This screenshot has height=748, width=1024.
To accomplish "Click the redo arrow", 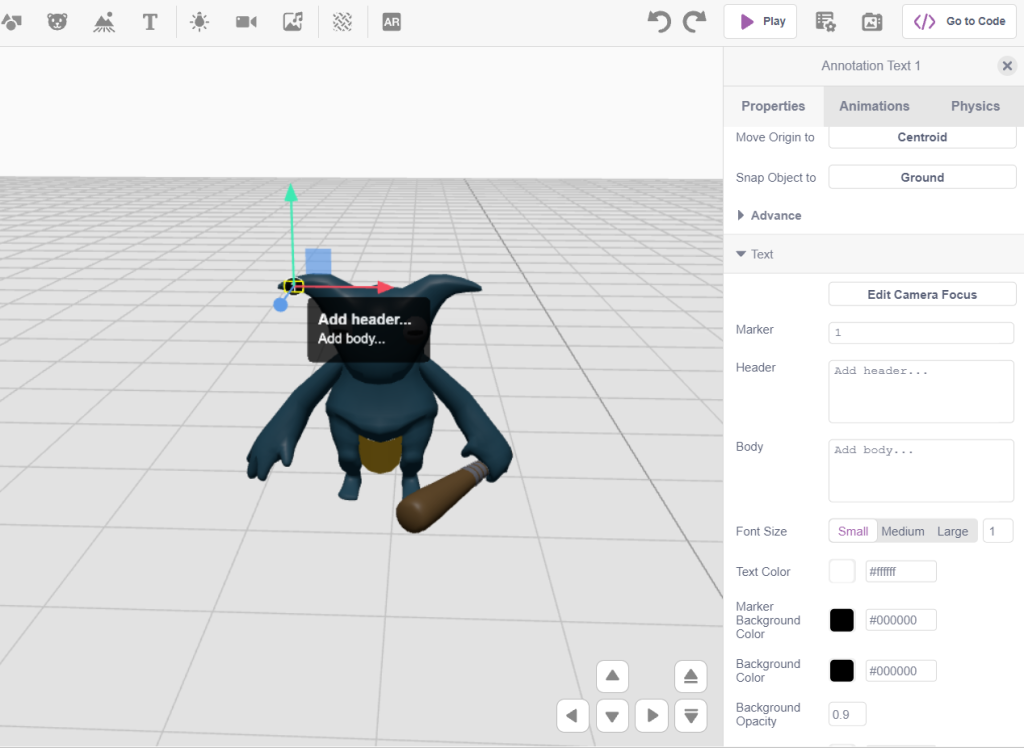I will click(694, 21).
